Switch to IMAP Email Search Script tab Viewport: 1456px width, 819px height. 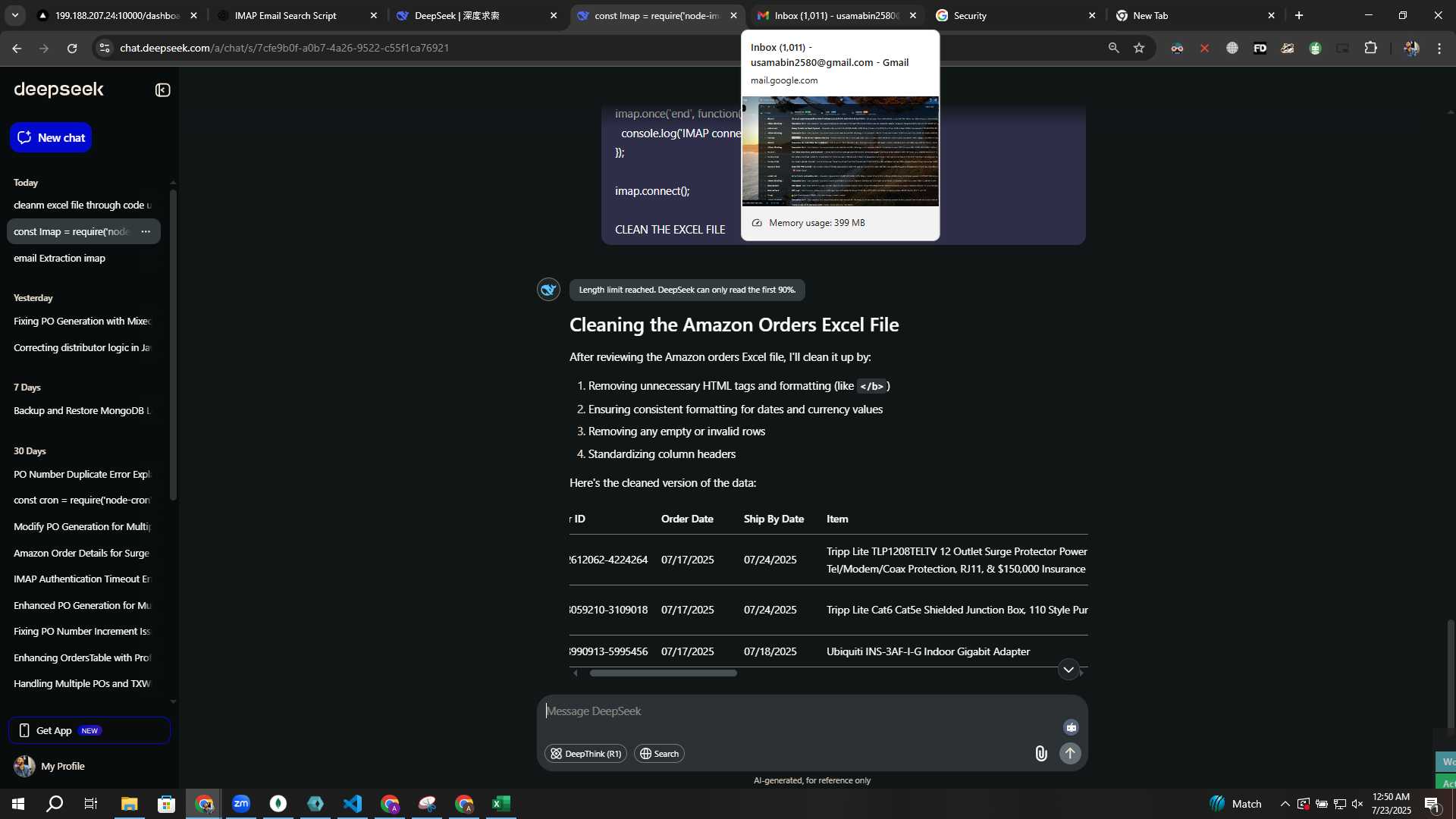click(x=297, y=15)
